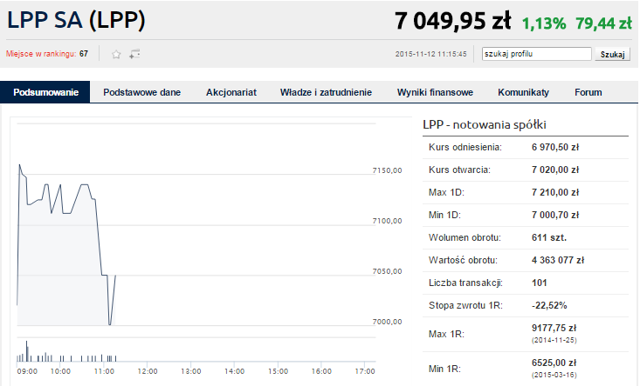
Task: Switch to the Forum tab
Action: coord(588,92)
